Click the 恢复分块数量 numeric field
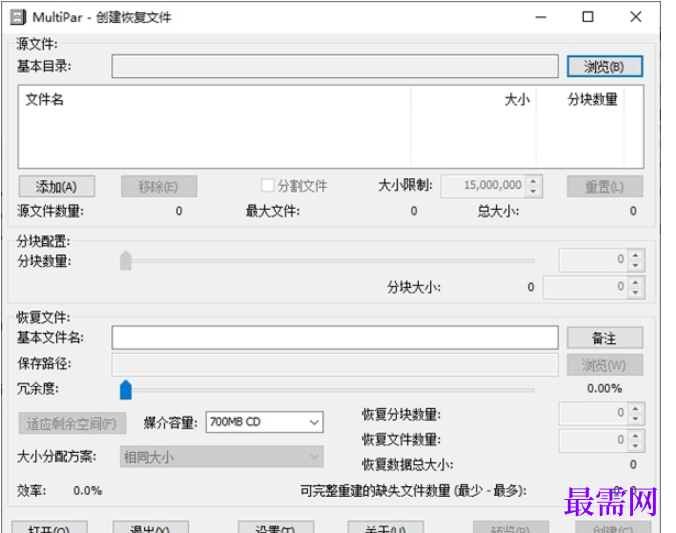The image size is (676, 533). click(x=593, y=414)
